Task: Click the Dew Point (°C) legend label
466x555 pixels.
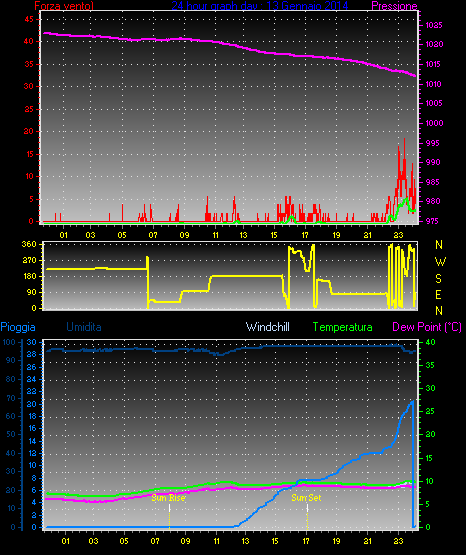Action: (x=427, y=327)
